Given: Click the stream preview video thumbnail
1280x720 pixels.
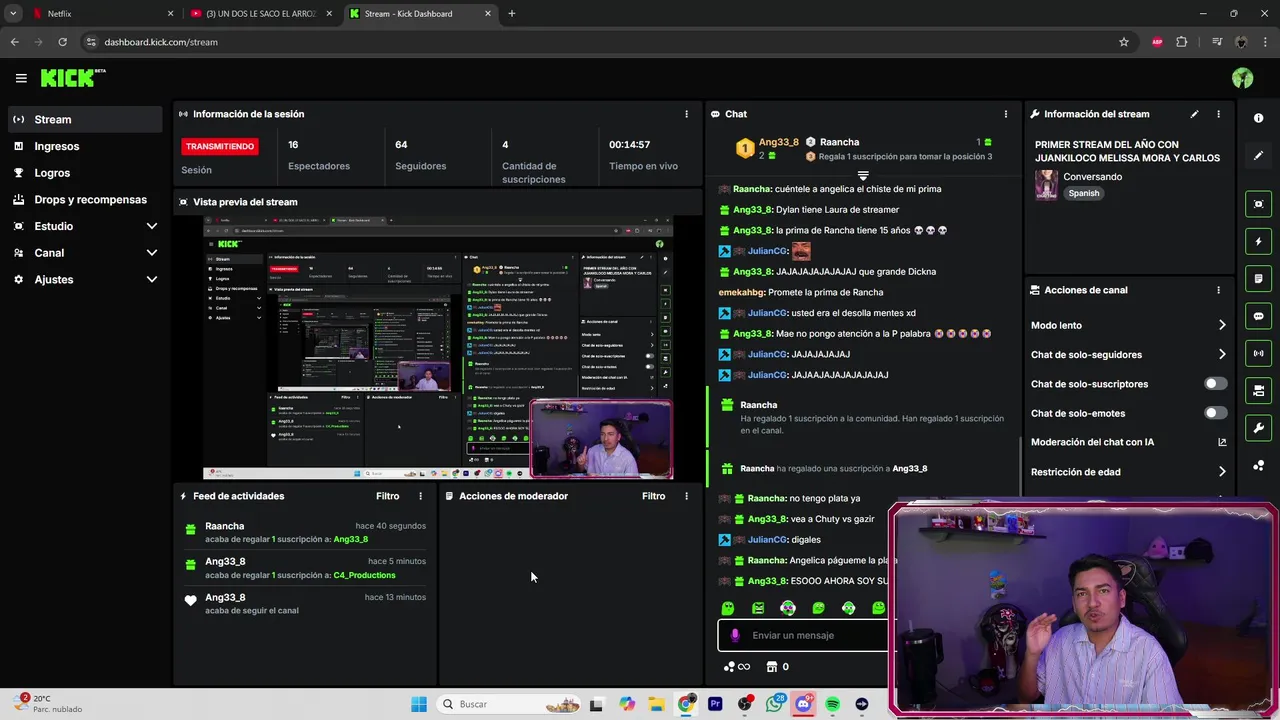Looking at the screenshot, I should click(437, 347).
